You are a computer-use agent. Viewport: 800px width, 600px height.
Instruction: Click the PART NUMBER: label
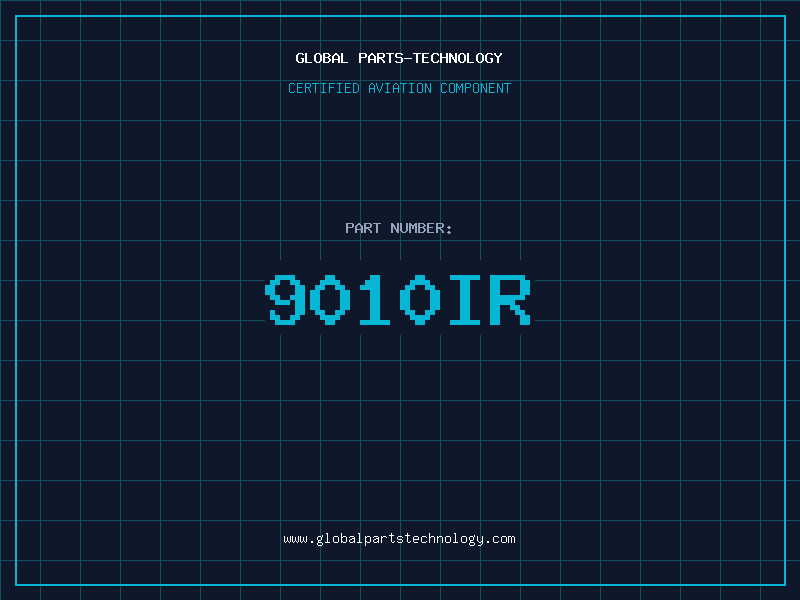(399, 228)
